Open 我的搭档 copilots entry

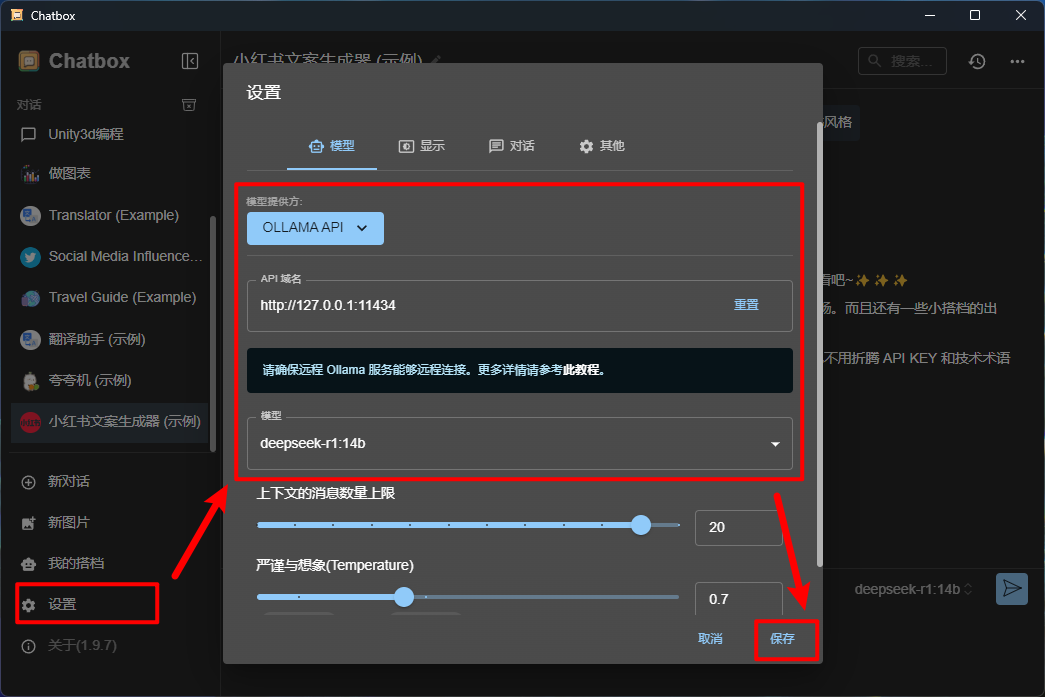(75, 563)
